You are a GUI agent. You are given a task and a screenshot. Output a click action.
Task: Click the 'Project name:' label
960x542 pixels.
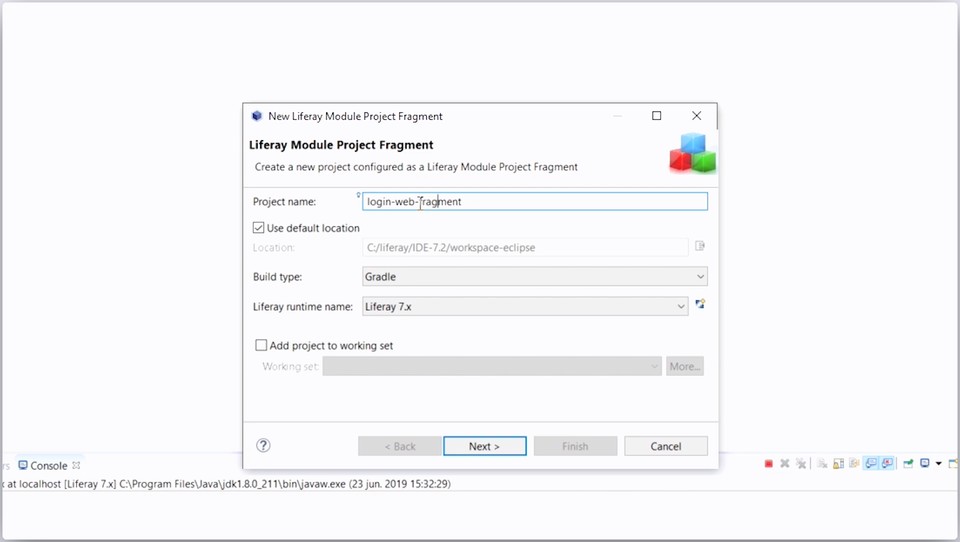coord(284,201)
